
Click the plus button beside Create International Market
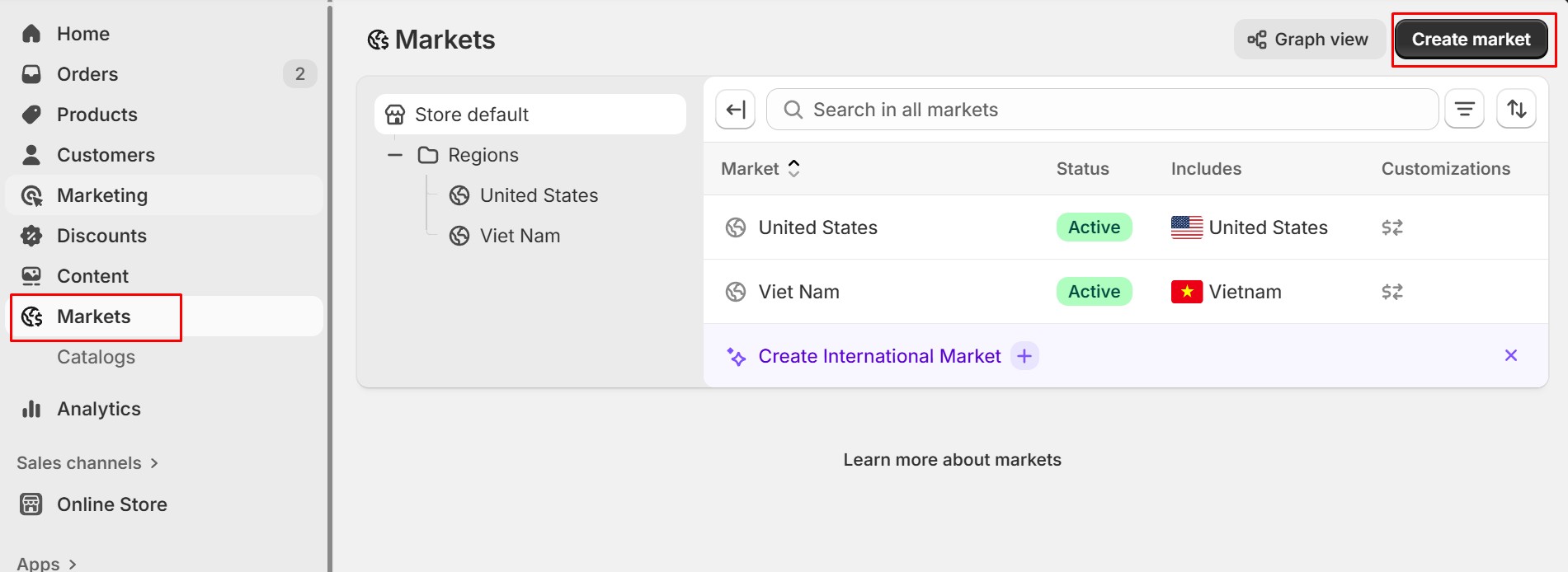tap(1024, 356)
